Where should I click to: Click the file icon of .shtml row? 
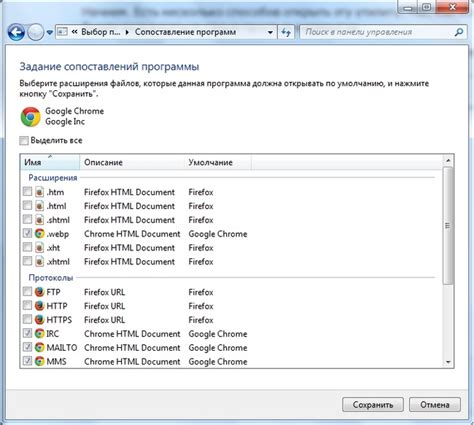39,220
